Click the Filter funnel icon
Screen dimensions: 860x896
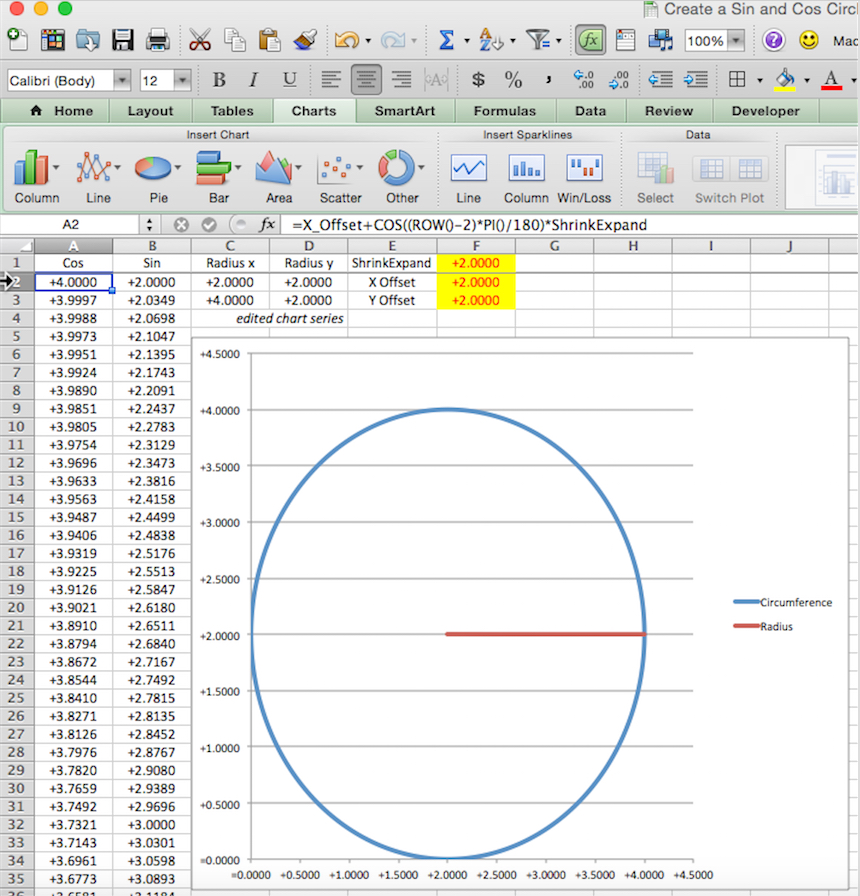point(538,41)
